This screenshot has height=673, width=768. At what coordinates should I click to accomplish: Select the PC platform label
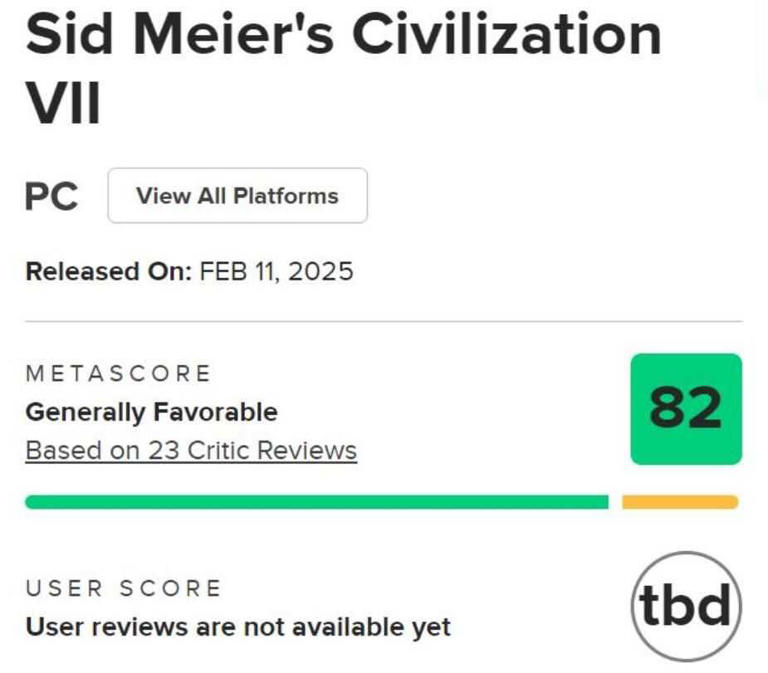tap(51, 196)
